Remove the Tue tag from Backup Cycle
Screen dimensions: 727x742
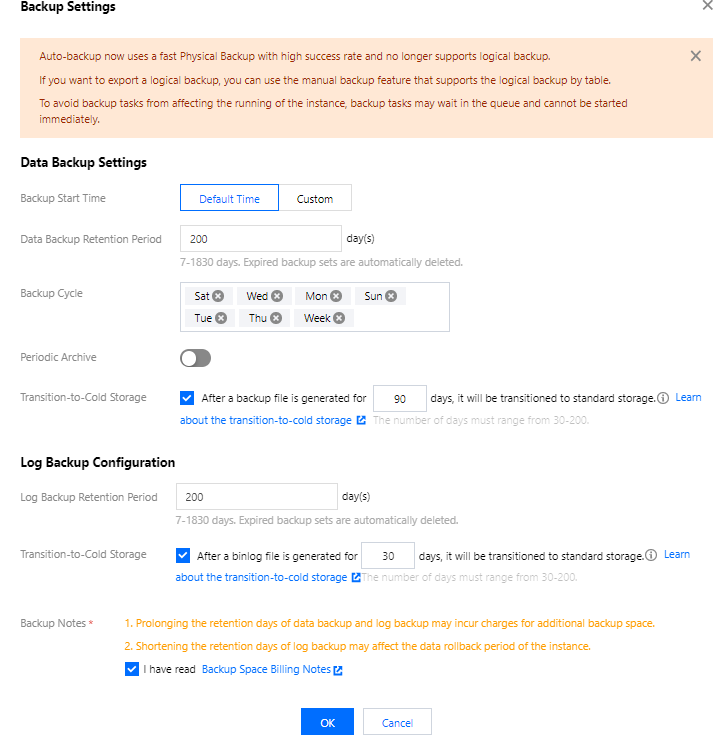point(221,318)
